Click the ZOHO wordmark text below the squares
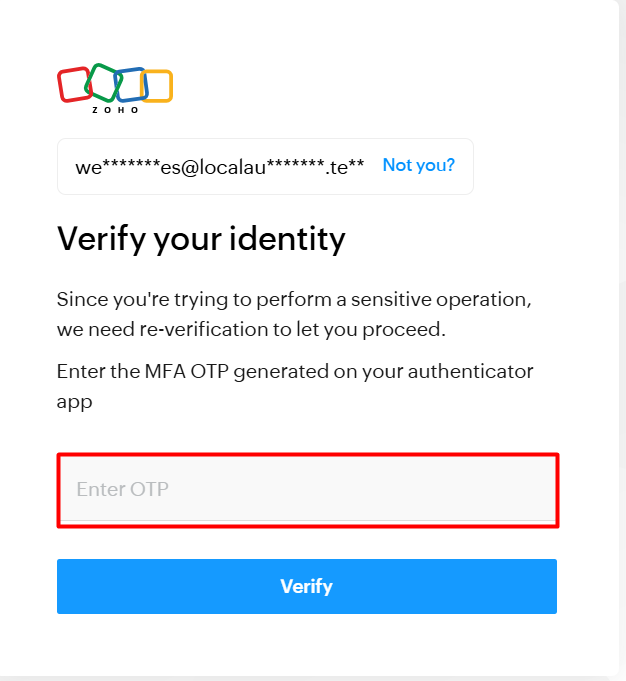This screenshot has height=681, width=626. (x=115, y=109)
